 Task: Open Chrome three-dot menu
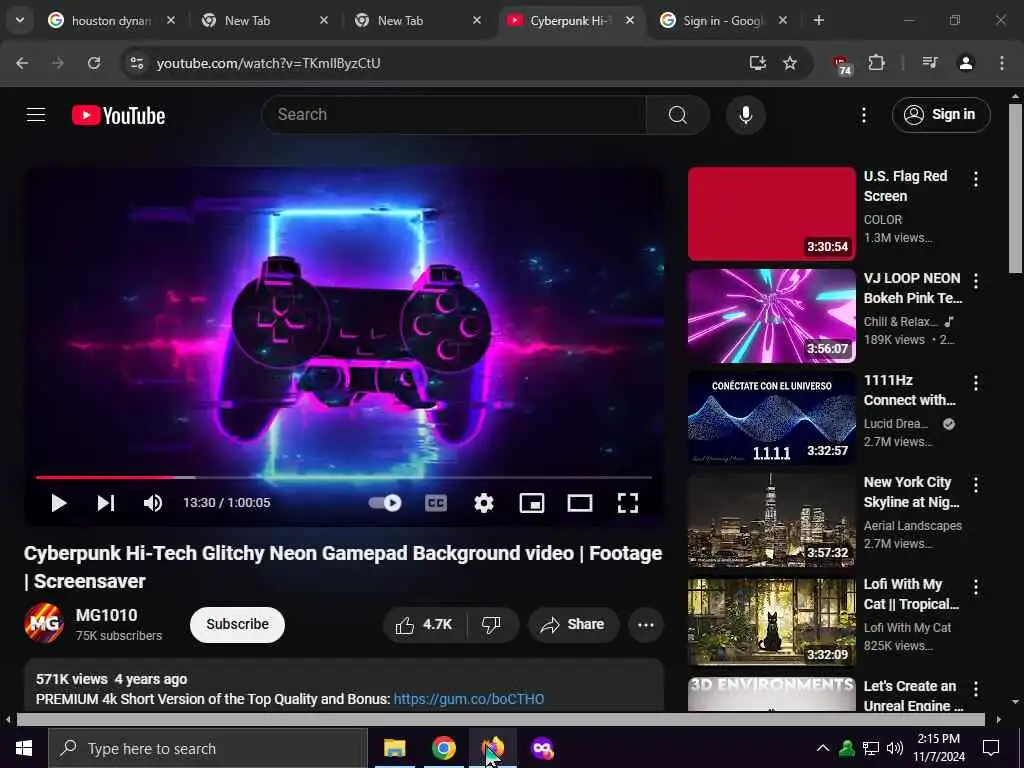pyautogui.click(x=1002, y=63)
